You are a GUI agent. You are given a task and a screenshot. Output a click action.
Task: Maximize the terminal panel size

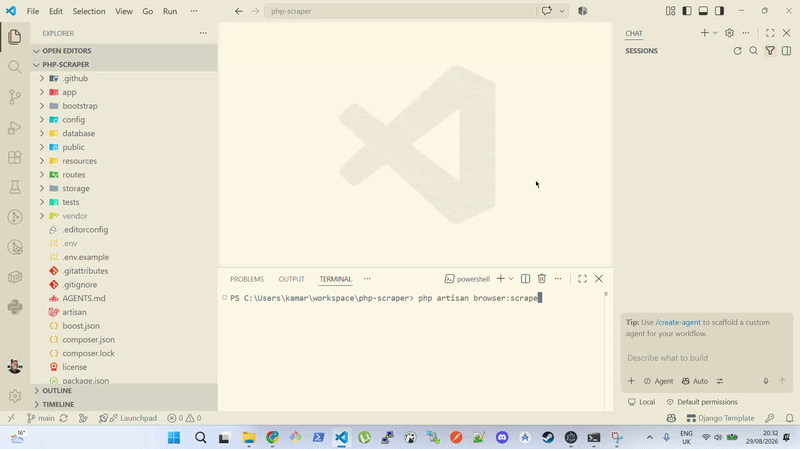(582, 279)
